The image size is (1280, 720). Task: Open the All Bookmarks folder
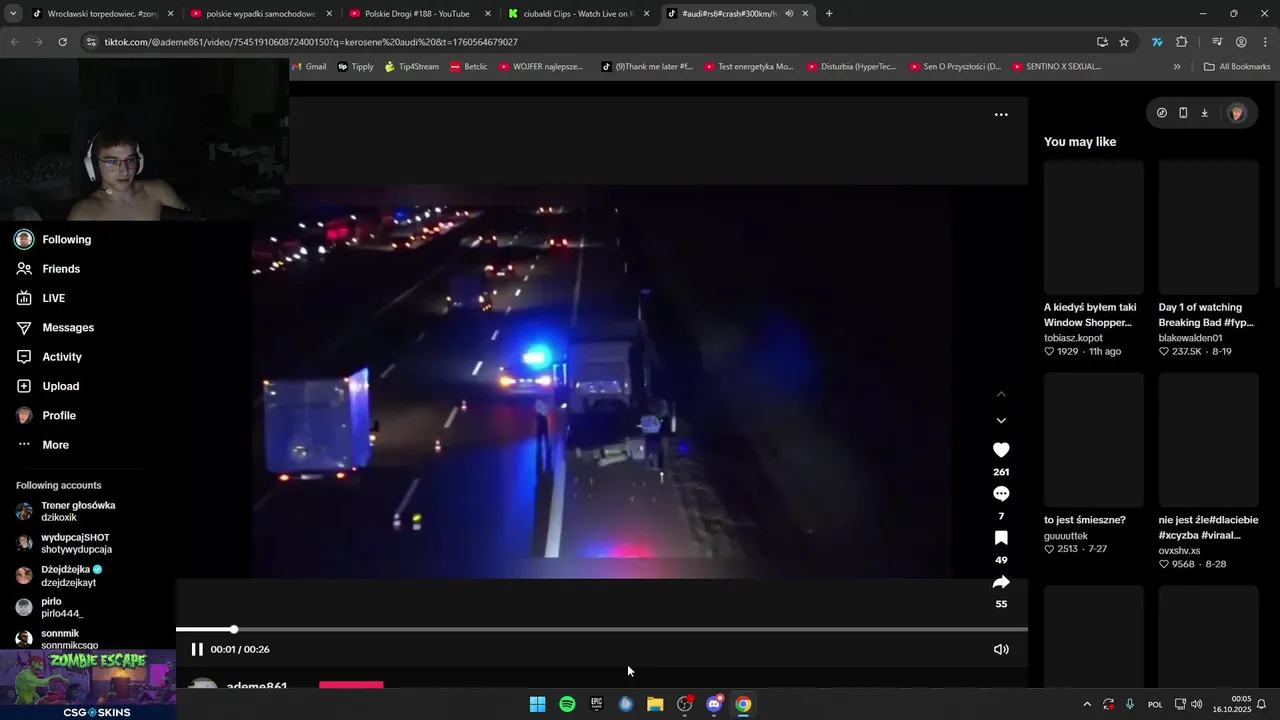1237,67
